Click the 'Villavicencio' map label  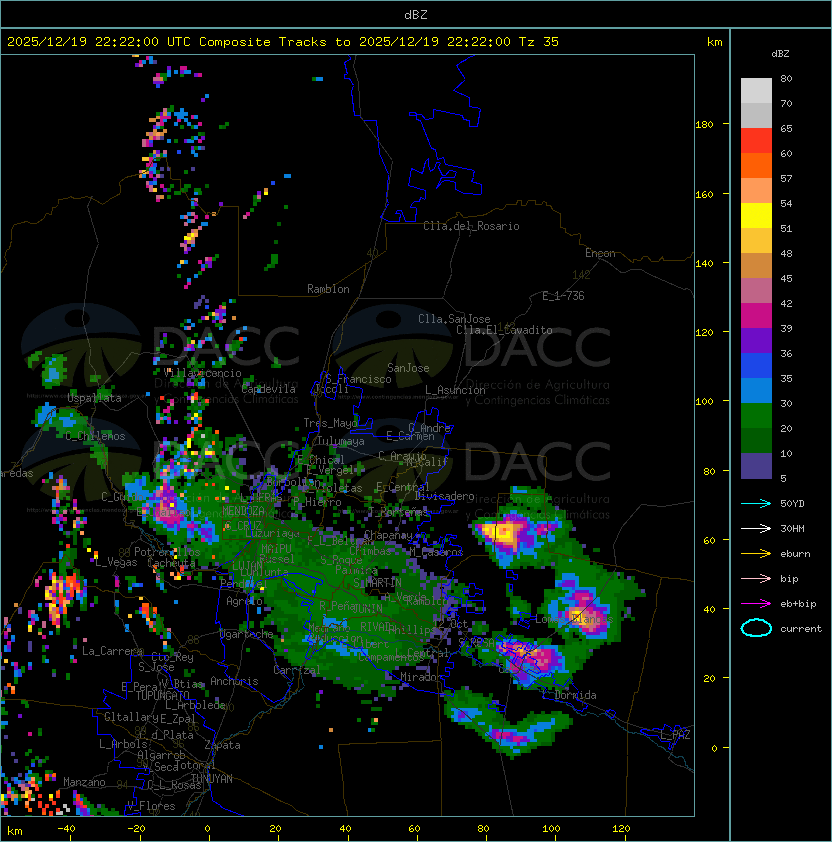202,373
